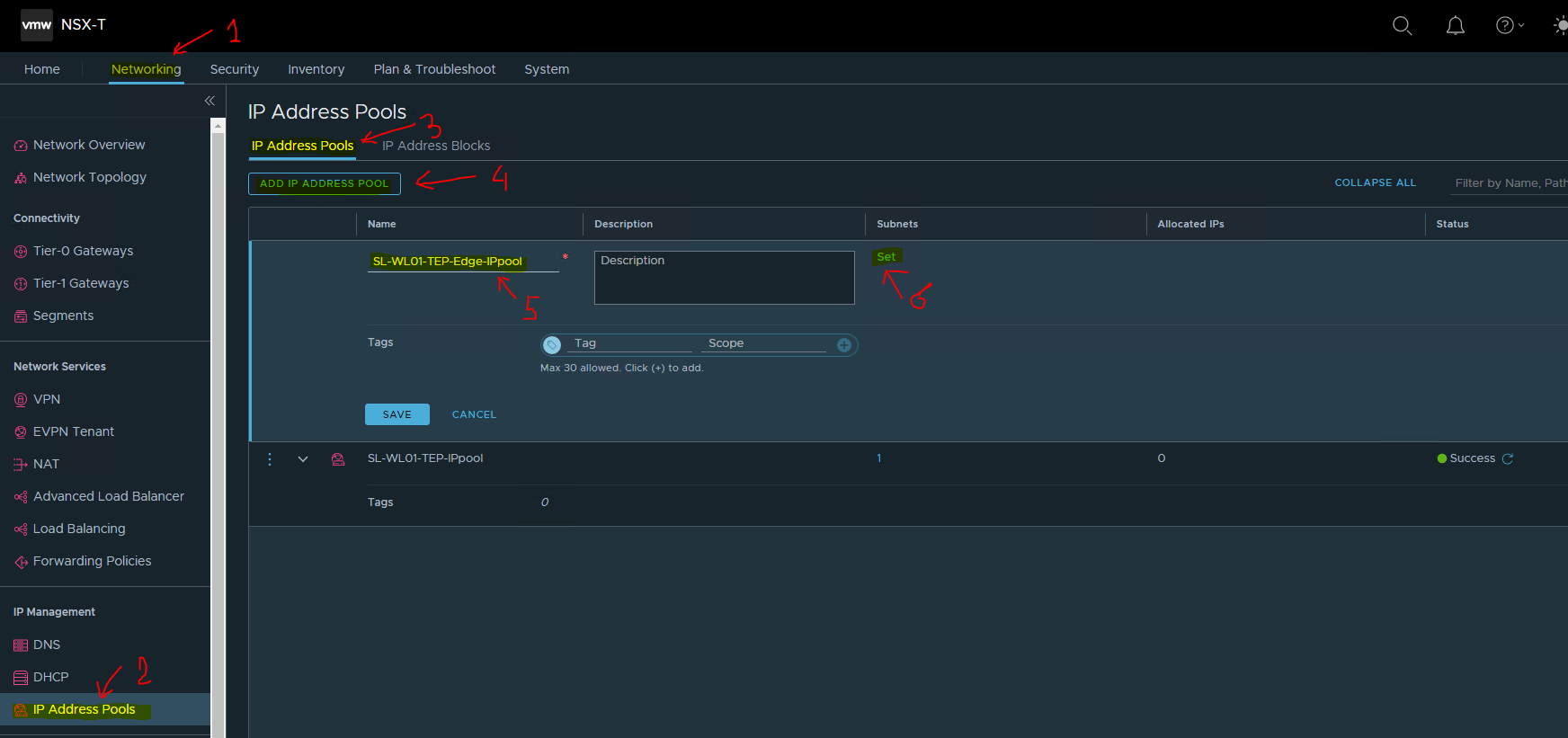Click the Load Balancing icon

pyautogui.click(x=21, y=529)
